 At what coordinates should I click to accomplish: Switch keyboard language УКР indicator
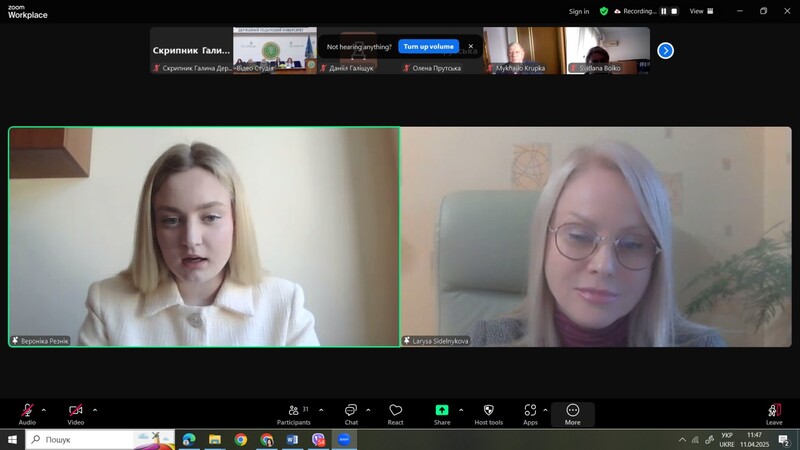pos(727,439)
